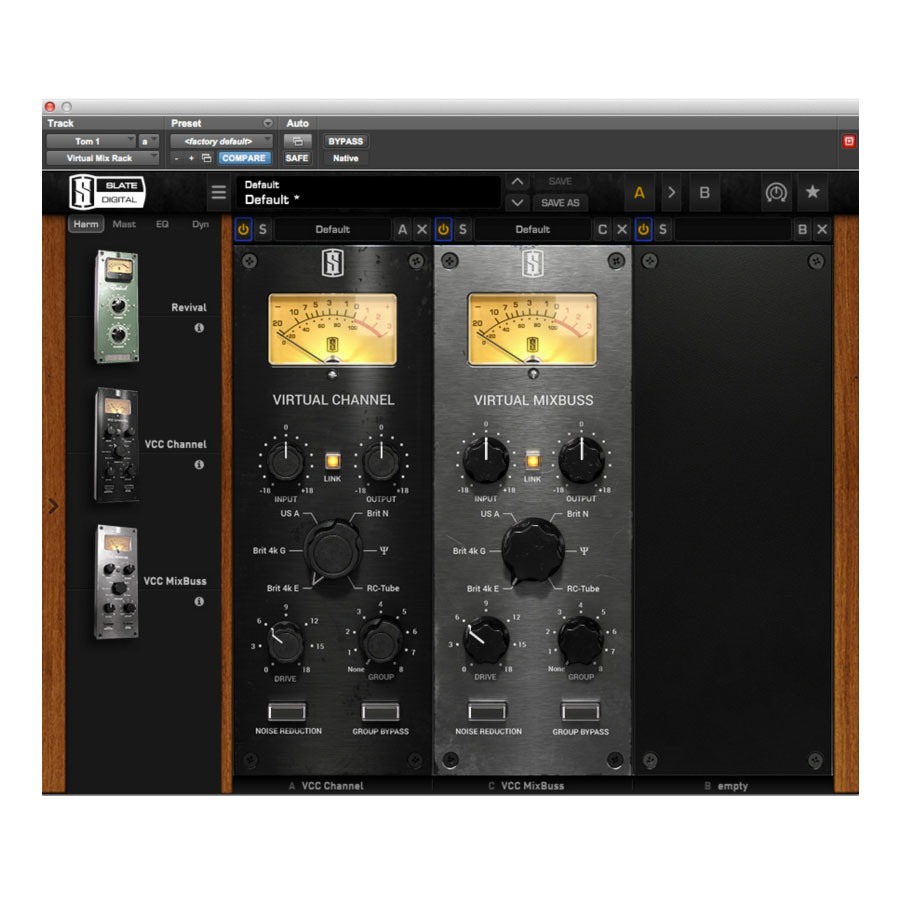Select next preset with down chevron

click(517, 203)
